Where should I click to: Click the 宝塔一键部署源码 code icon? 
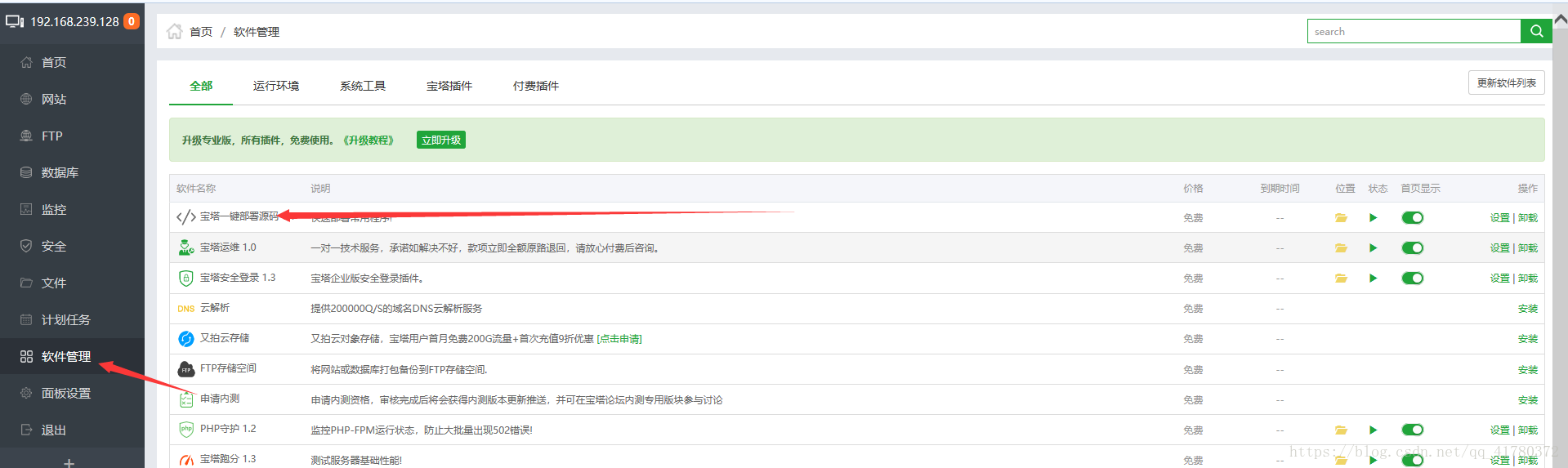[x=185, y=217]
